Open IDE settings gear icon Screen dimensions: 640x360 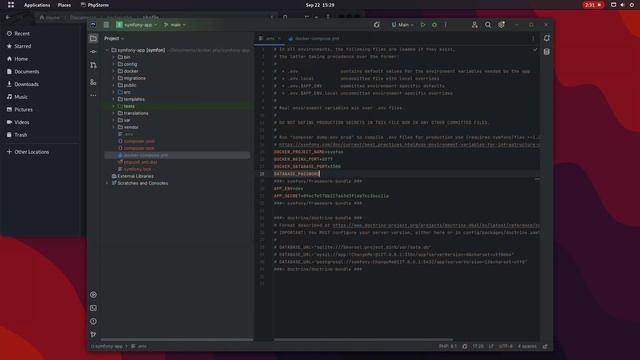pos(501,25)
